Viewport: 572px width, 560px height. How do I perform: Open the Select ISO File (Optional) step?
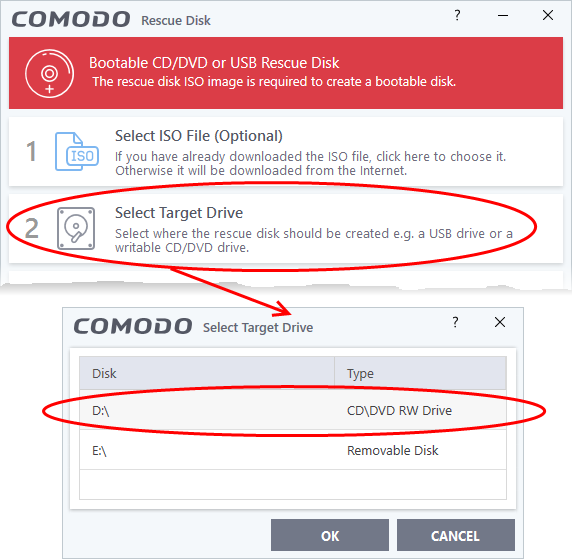[286, 151]
